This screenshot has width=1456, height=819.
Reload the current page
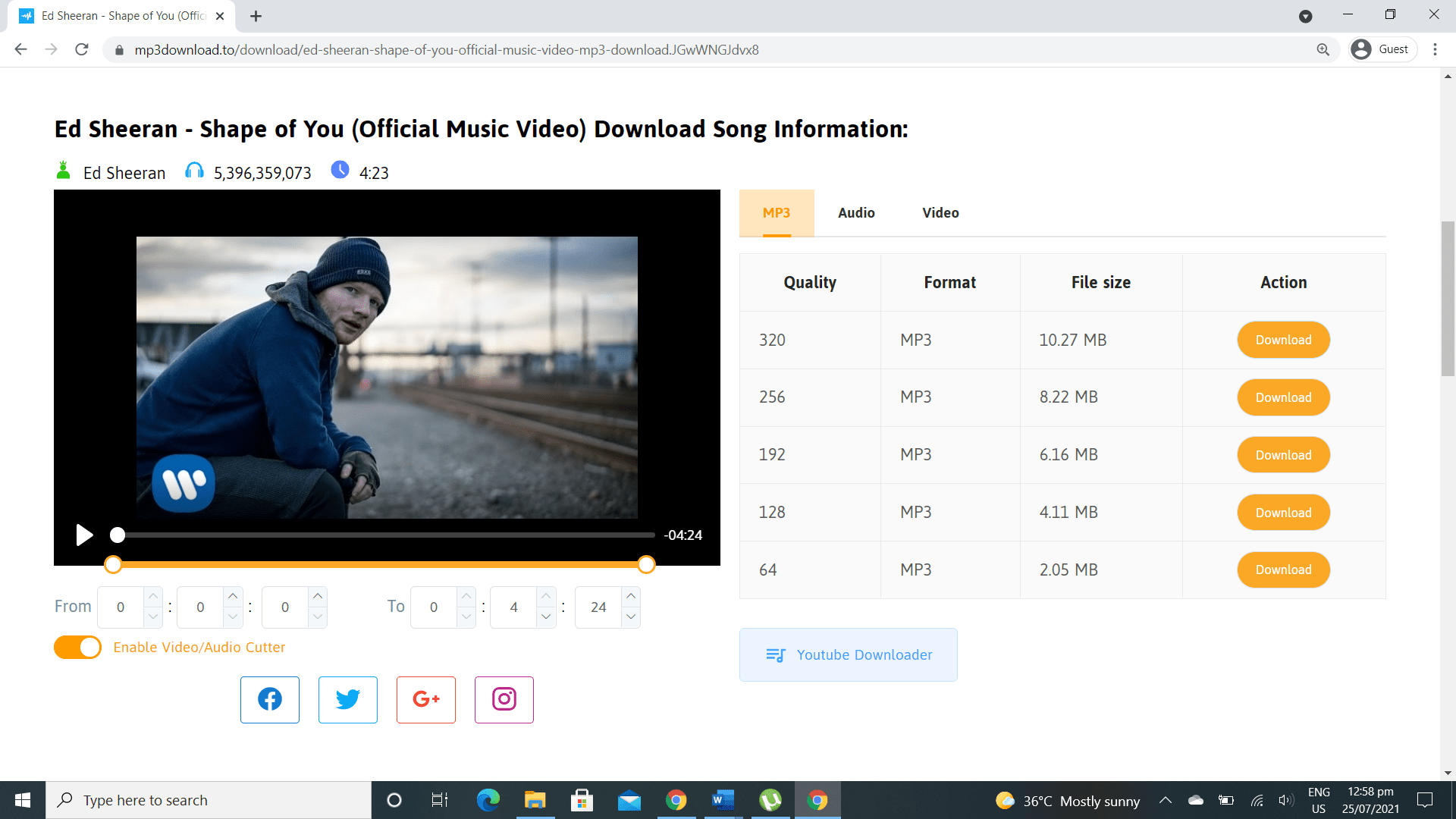[82, 49]
